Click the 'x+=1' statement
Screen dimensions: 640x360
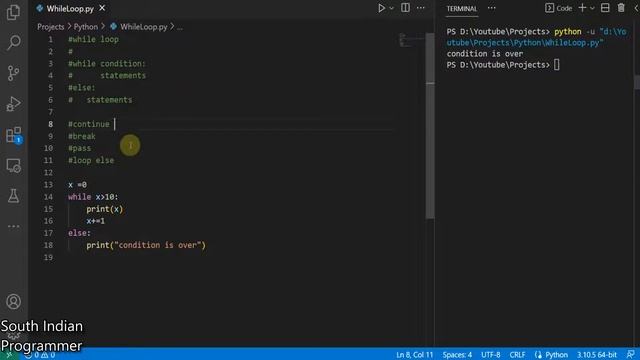[x=96, y=221]
